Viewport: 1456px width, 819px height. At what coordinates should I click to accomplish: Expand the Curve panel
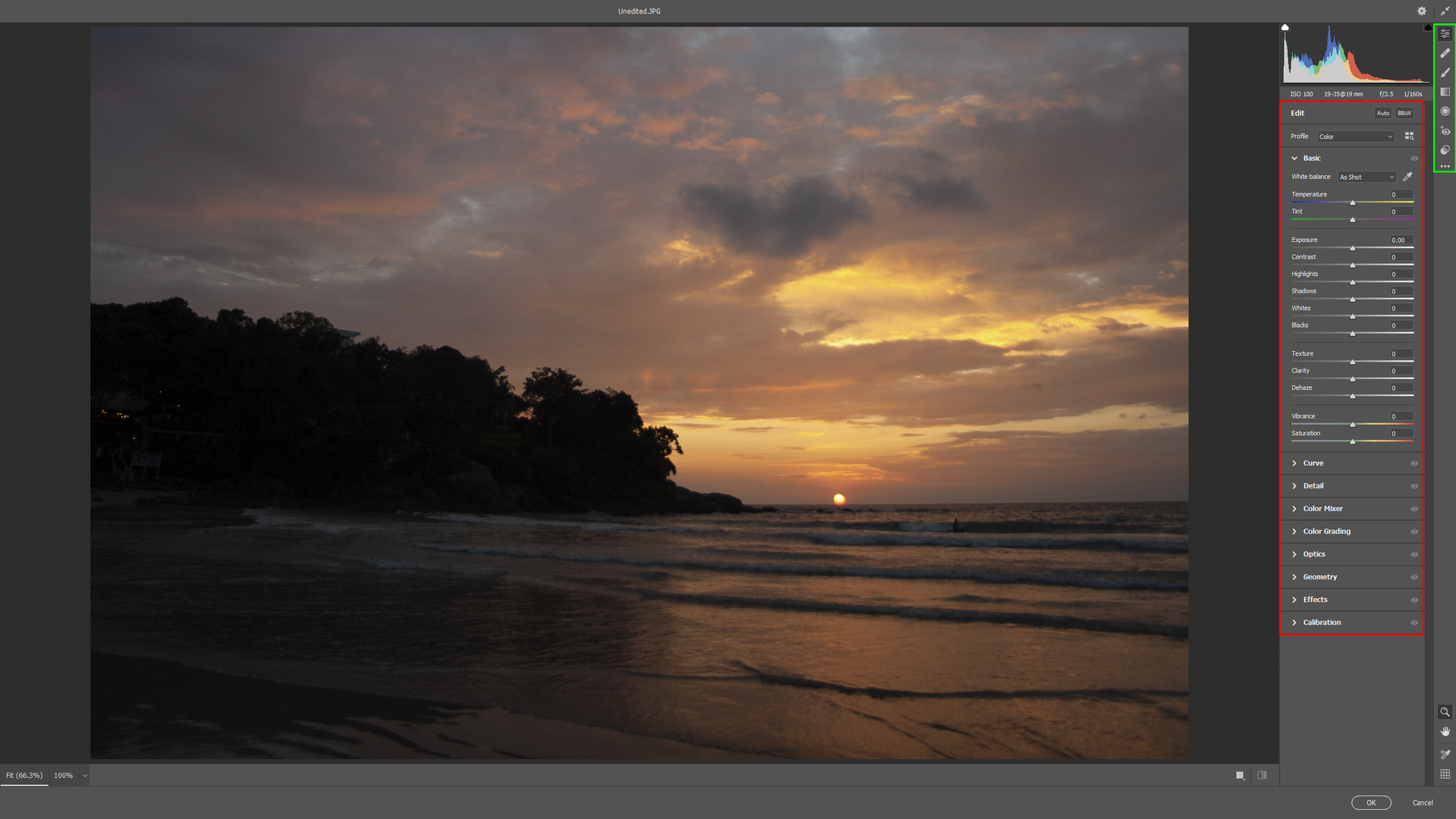[x=1313, y=463]
